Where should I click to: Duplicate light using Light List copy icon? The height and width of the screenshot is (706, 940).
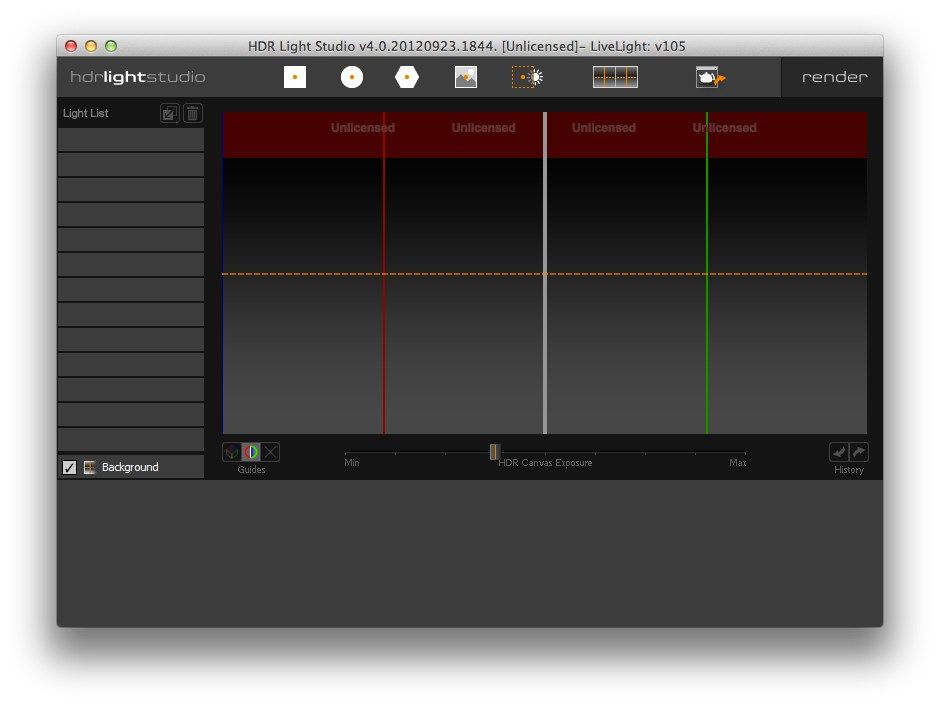pos(170,113)
